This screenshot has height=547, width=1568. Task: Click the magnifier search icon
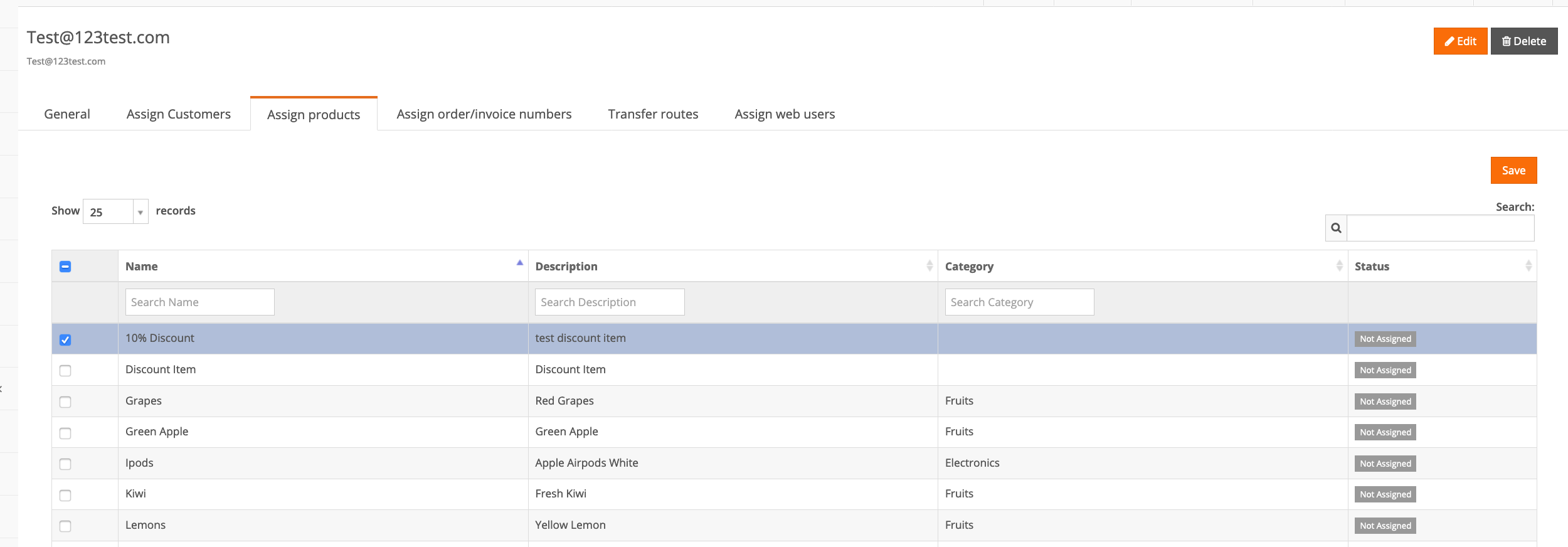[1336, 228]
